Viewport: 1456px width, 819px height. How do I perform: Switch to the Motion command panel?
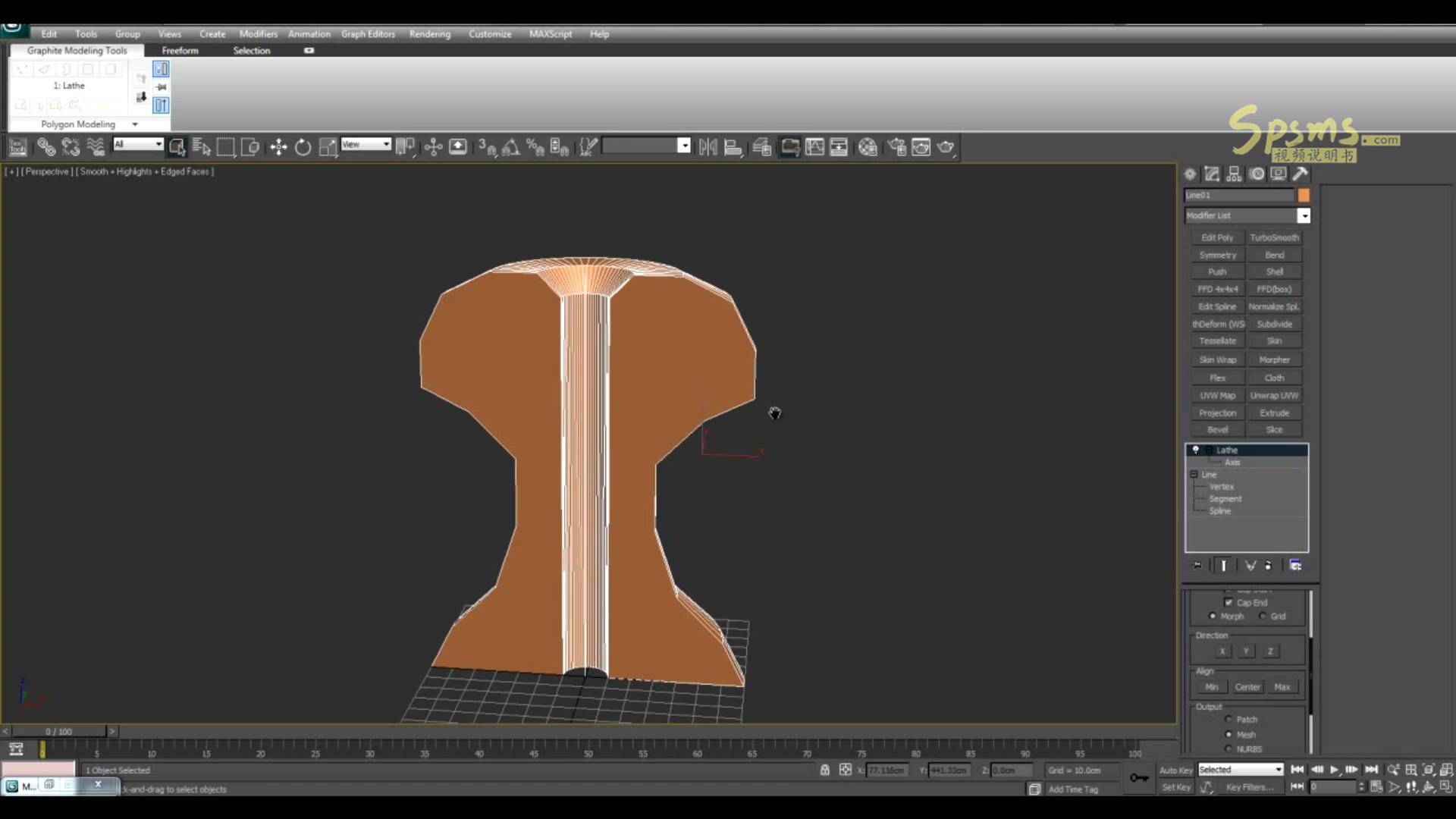pos(1257,174)
